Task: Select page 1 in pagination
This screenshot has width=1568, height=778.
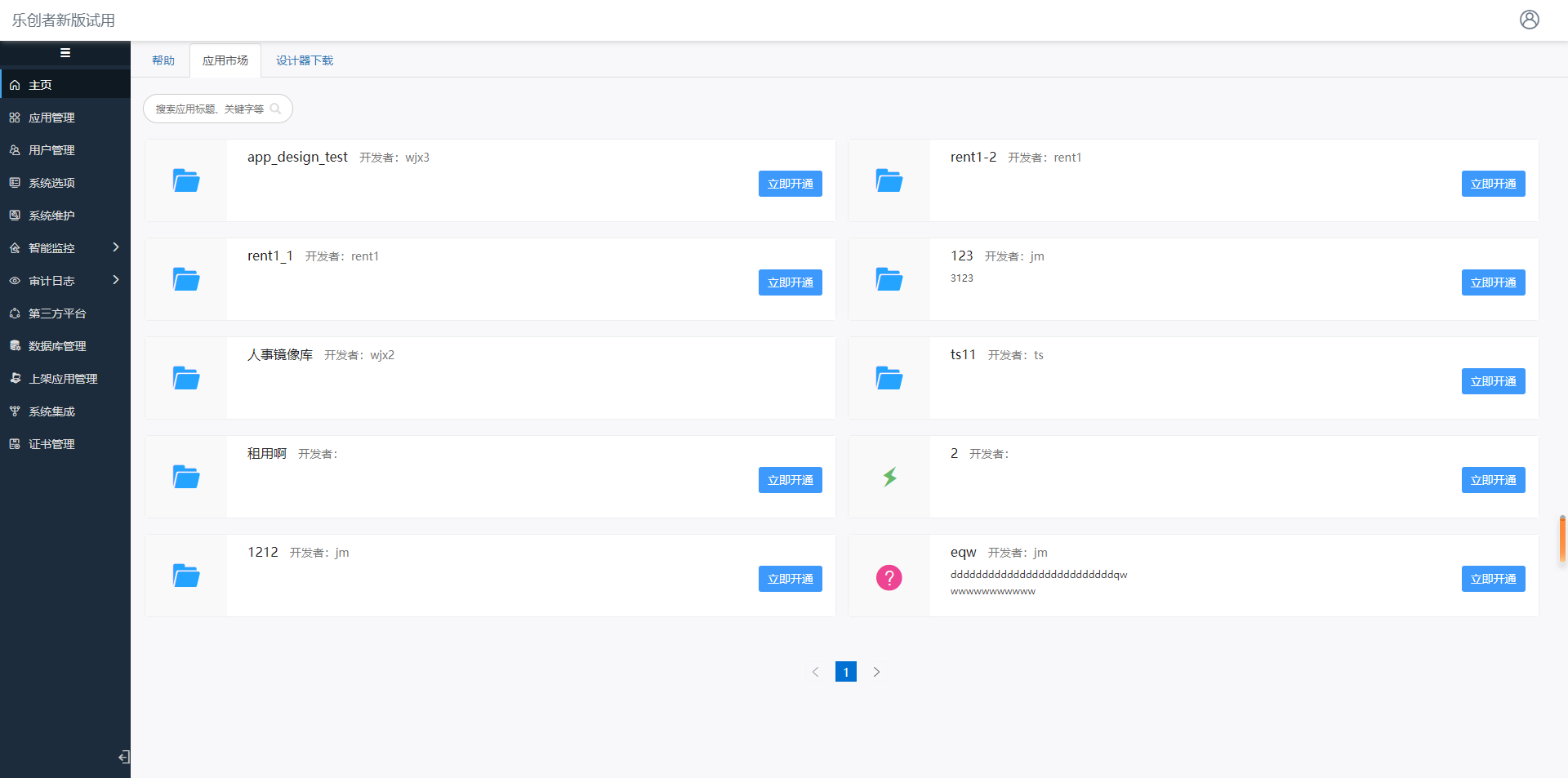Action: pyautogui.click(x=845, y=672)
